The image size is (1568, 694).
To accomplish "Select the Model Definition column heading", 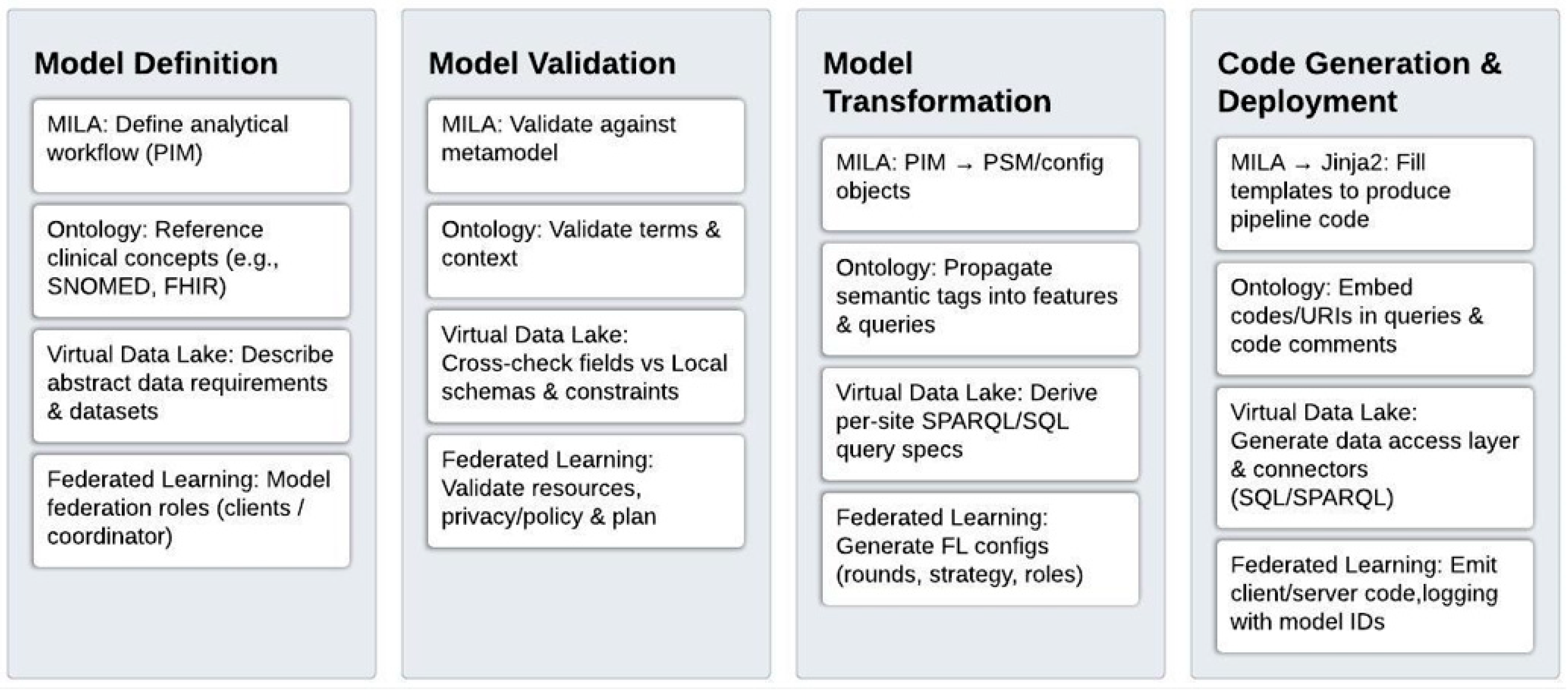I will click(x=156, y=64).
